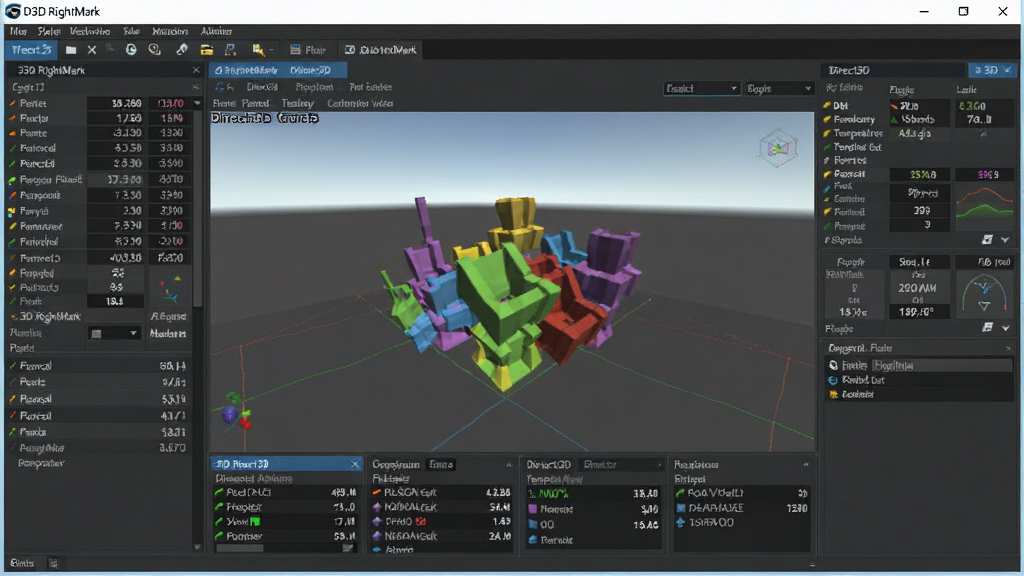The image size is (1024, 576).
Task: Click the blue color square on the OO row
Action: pos(532,524)
